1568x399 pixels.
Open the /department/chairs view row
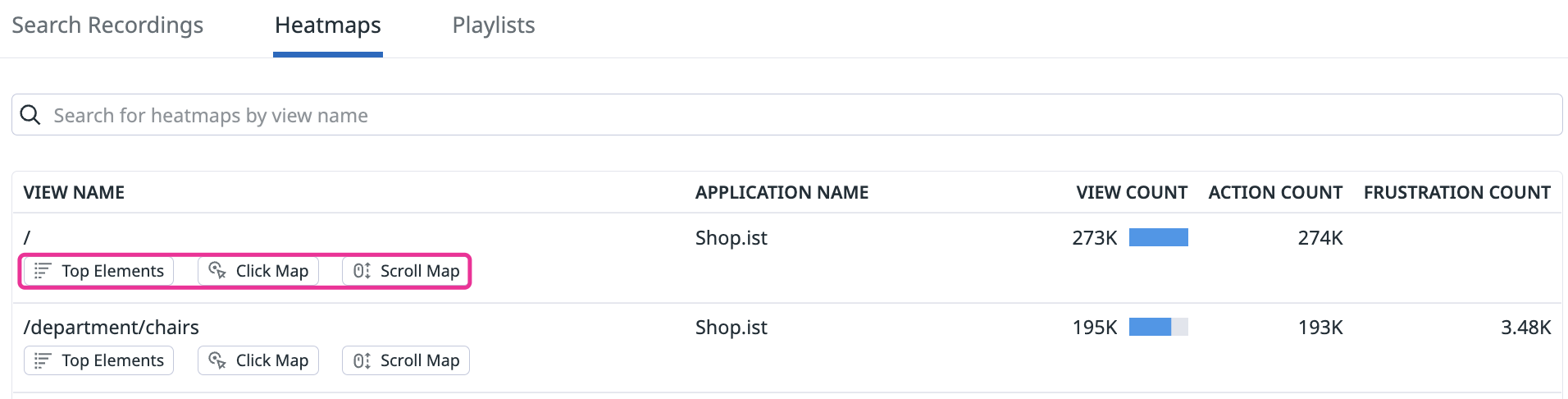pos(112,328)
